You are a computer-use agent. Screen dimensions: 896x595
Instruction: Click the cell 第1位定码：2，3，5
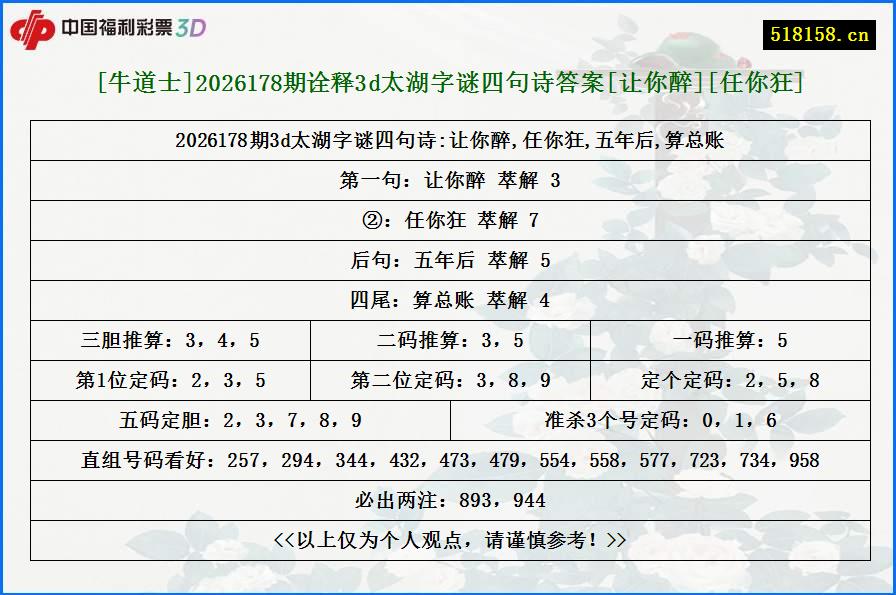point(170,381)
